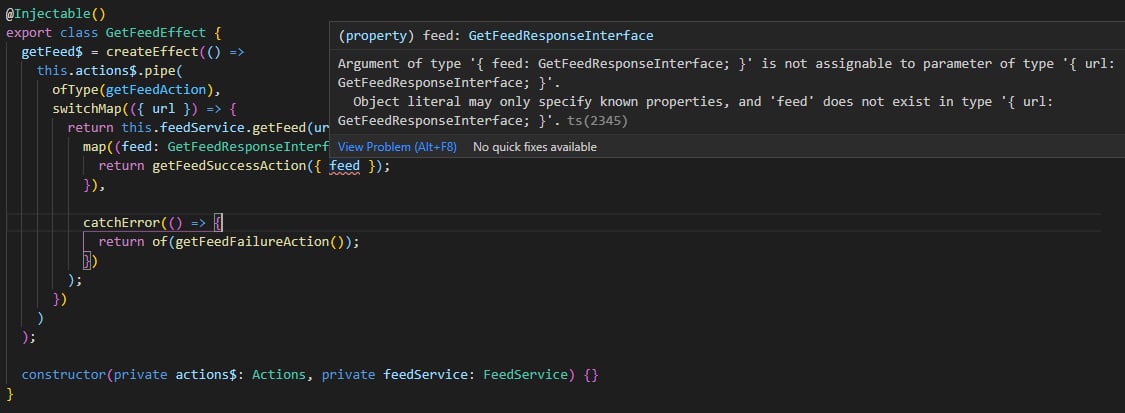Click the url parameter in switchMap

coord(164,109)
